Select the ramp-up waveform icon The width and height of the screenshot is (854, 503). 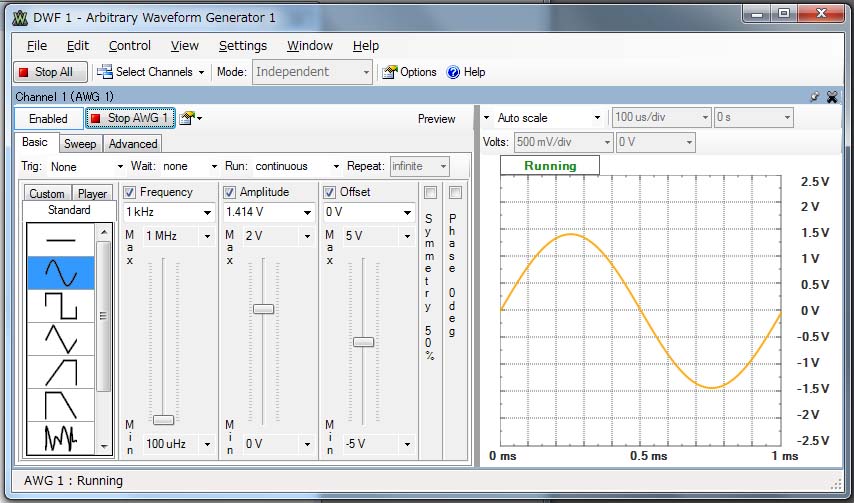(x=60, y=372)
